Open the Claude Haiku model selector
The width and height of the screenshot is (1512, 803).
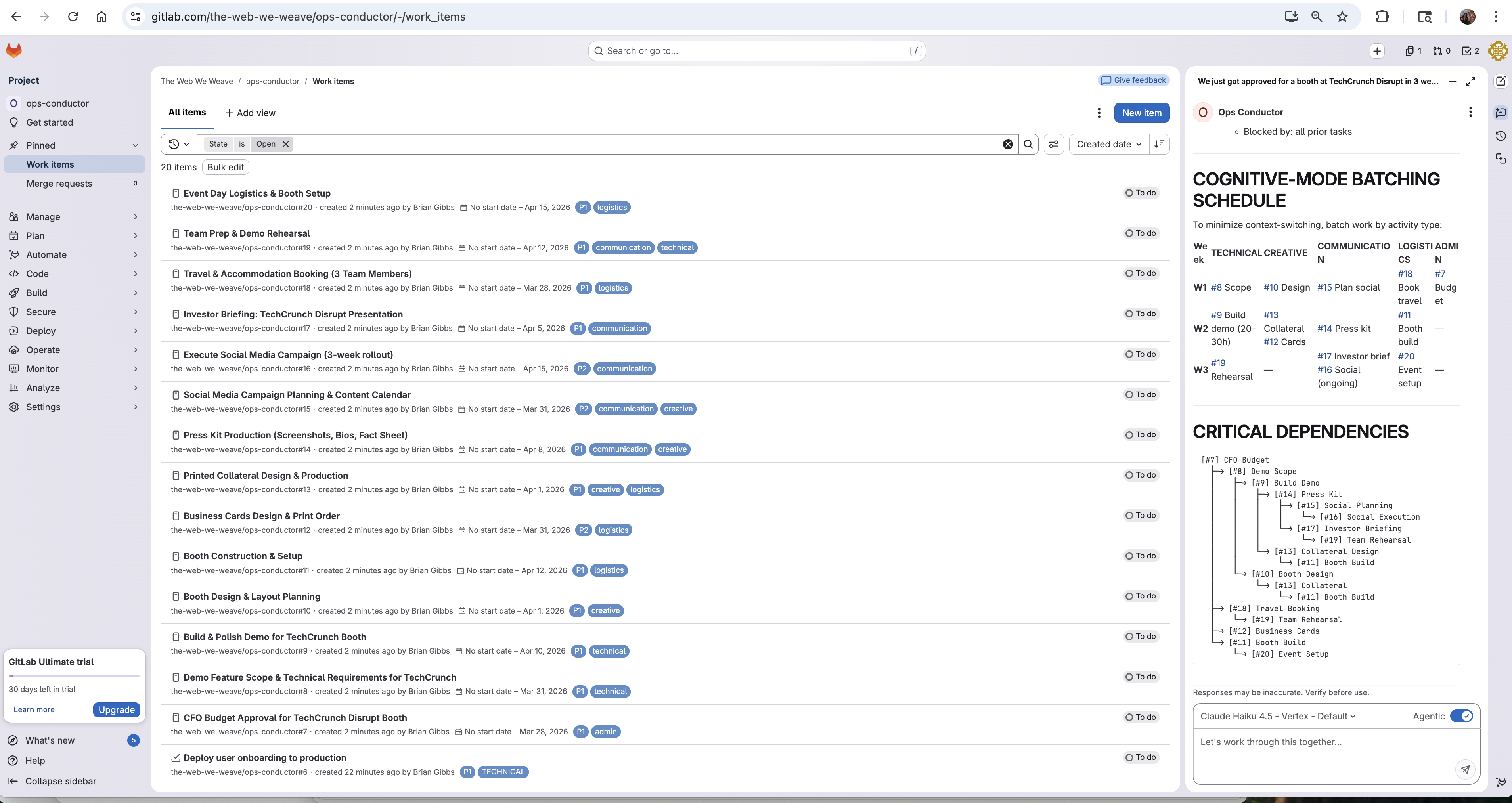tap(1278, 716)
